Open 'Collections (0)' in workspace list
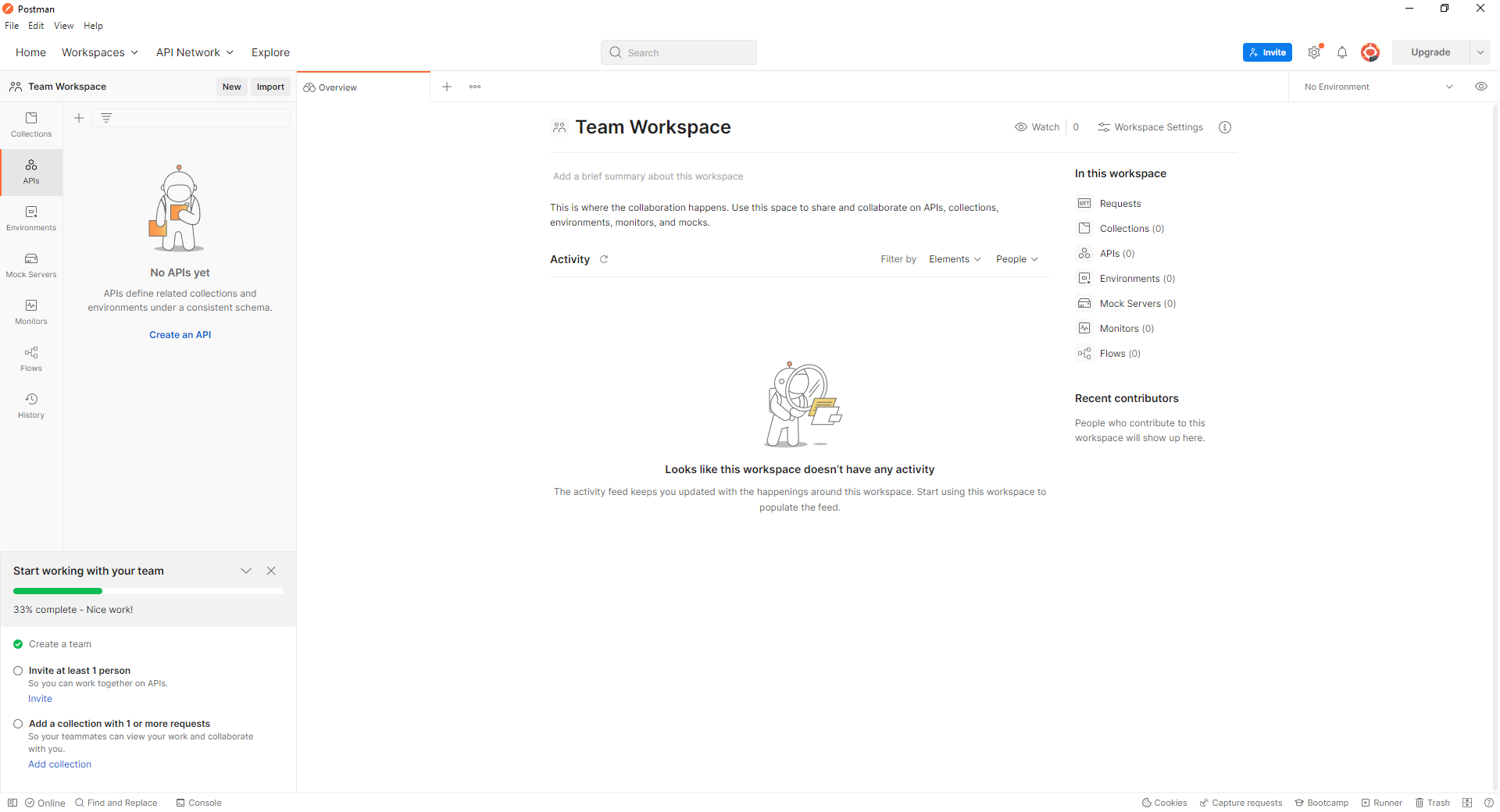Image resolution: width=1500 pixels, height=812 pixels. [1131, 229]
